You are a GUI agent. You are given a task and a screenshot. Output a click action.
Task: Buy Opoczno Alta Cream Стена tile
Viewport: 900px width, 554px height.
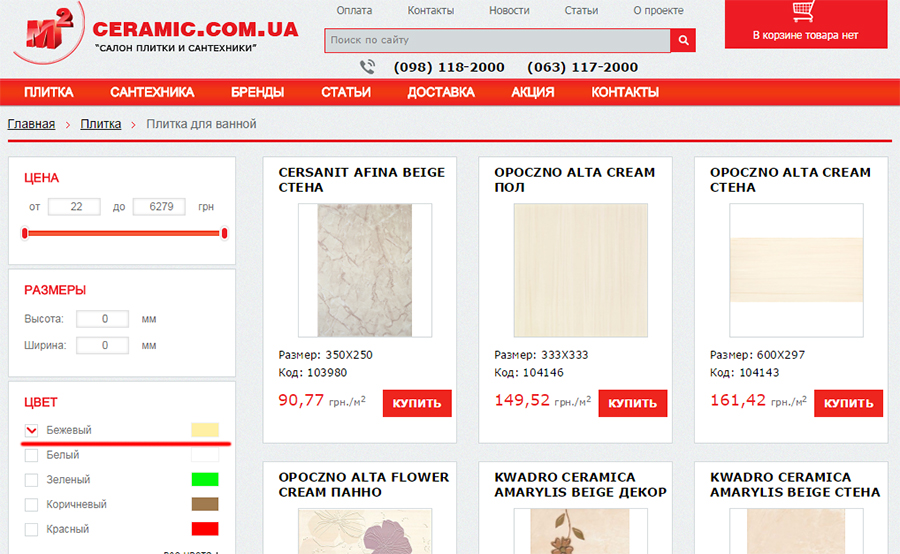[848, 403]
